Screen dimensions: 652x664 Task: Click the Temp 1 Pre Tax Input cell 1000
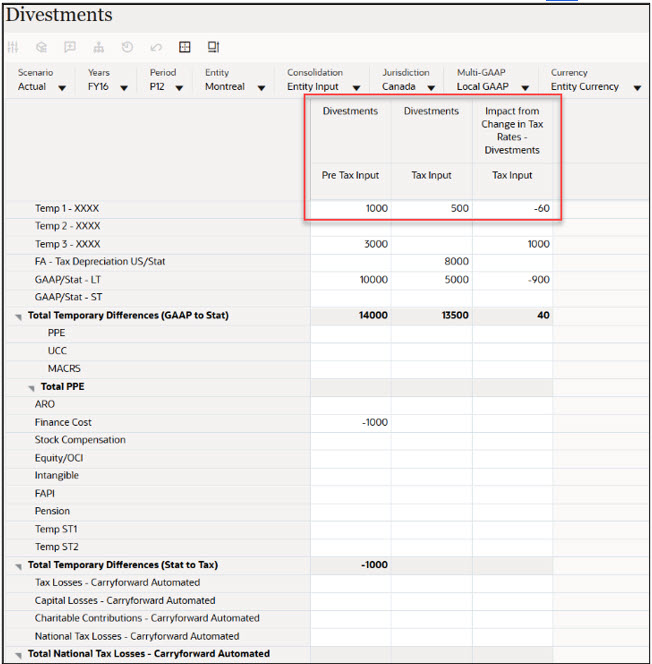(351, 208)
